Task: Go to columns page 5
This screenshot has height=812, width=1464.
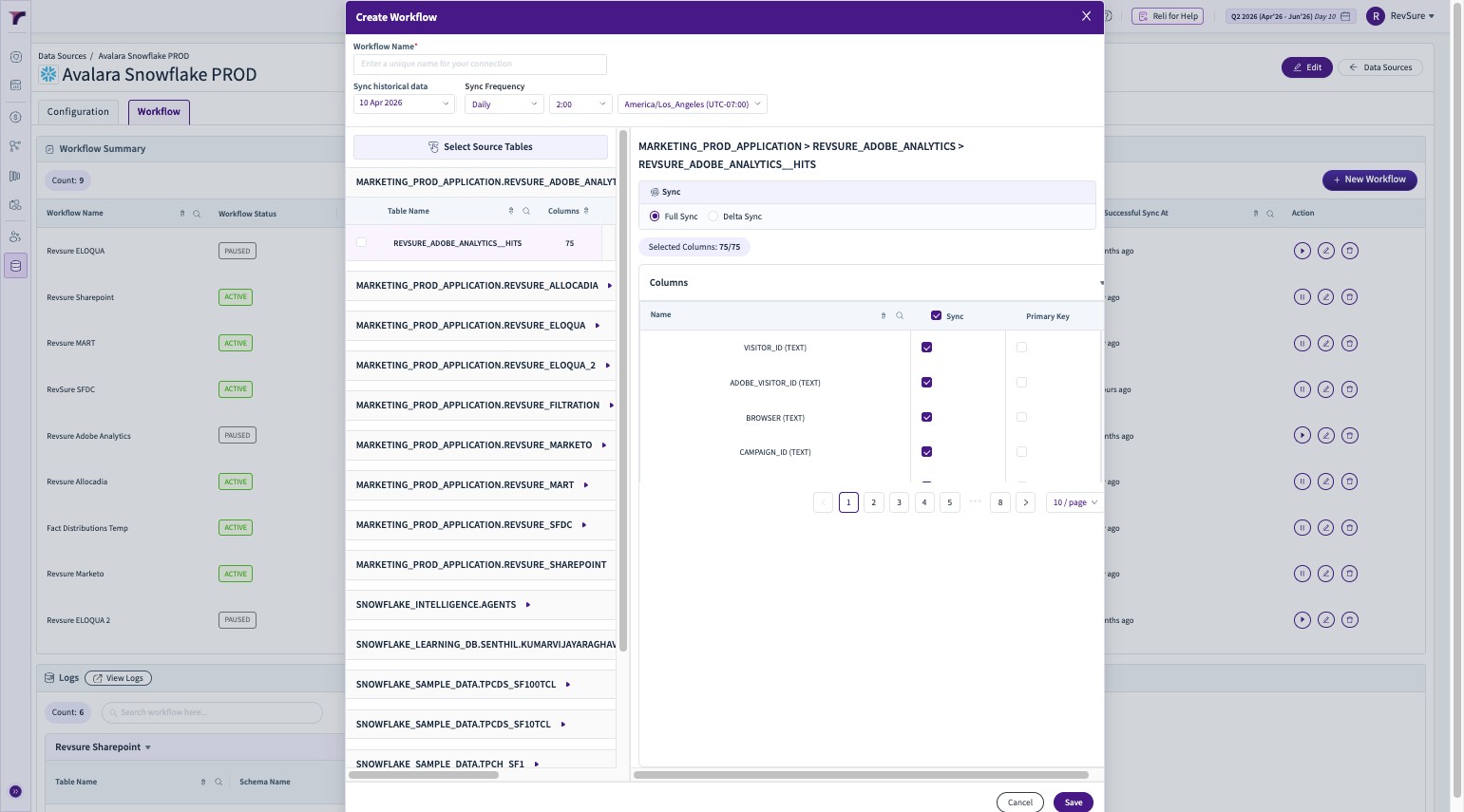Action: click(950, 502)
